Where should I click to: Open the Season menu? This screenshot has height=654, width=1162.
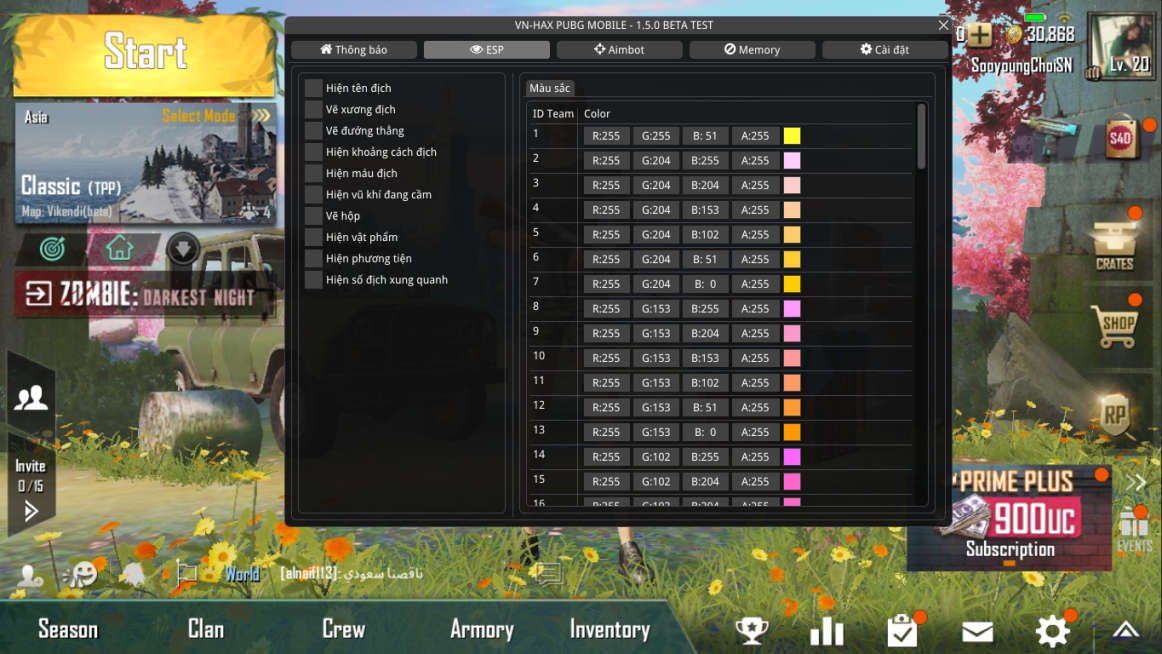(68, 630)
